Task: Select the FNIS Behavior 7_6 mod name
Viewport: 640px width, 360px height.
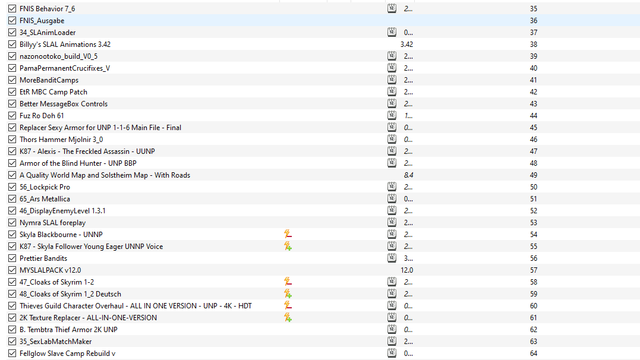Action: [47, 9]
